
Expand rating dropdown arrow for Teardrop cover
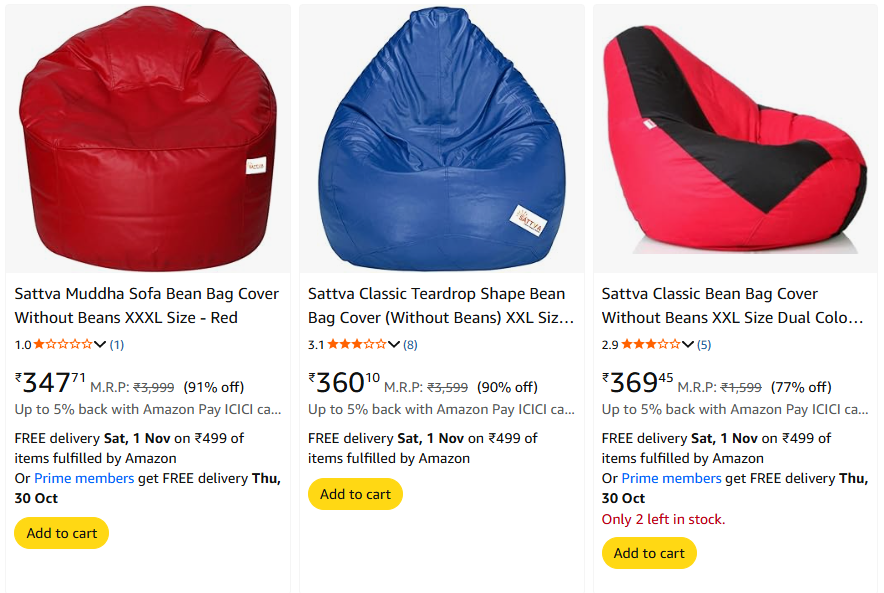point(394,344)
